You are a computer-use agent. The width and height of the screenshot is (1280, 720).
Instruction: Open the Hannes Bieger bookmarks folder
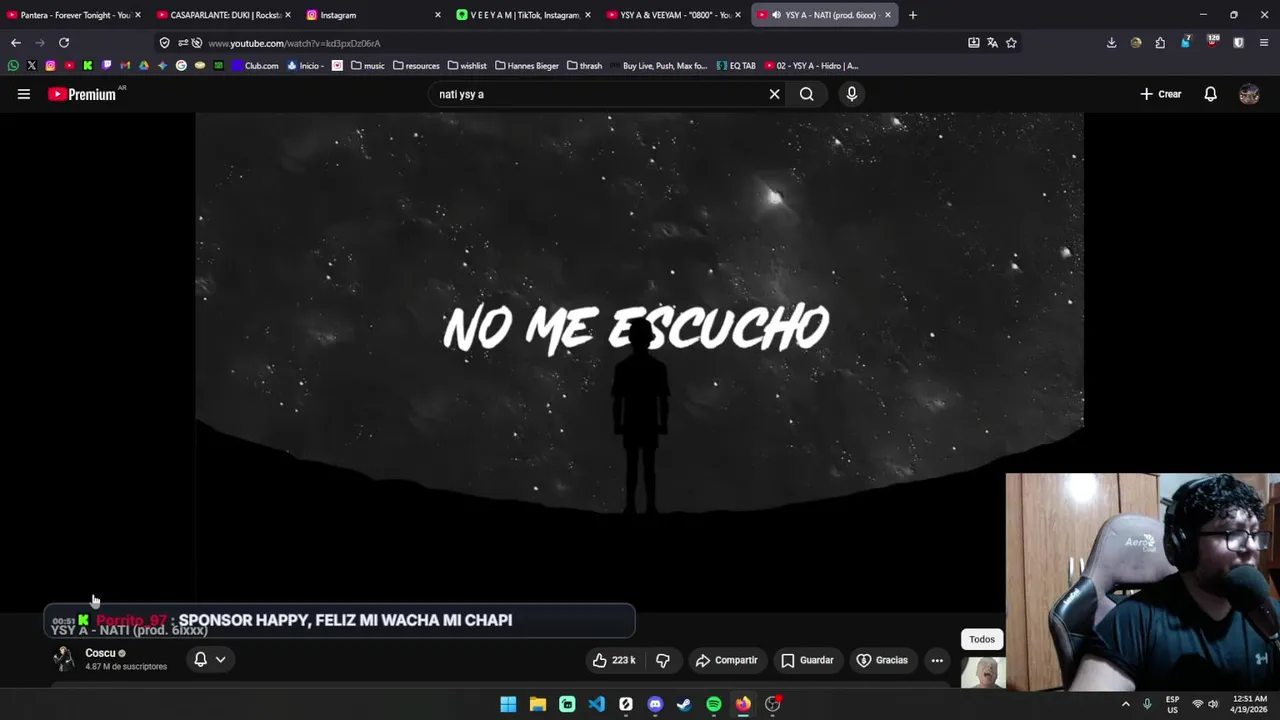527,66
